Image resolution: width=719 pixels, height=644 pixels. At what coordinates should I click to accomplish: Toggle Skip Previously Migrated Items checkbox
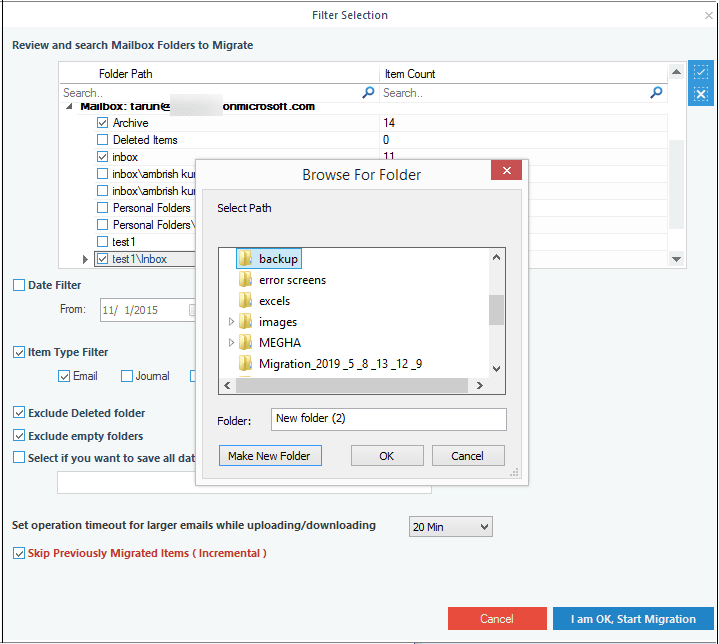pyautogui.click(x=19, y=553)
